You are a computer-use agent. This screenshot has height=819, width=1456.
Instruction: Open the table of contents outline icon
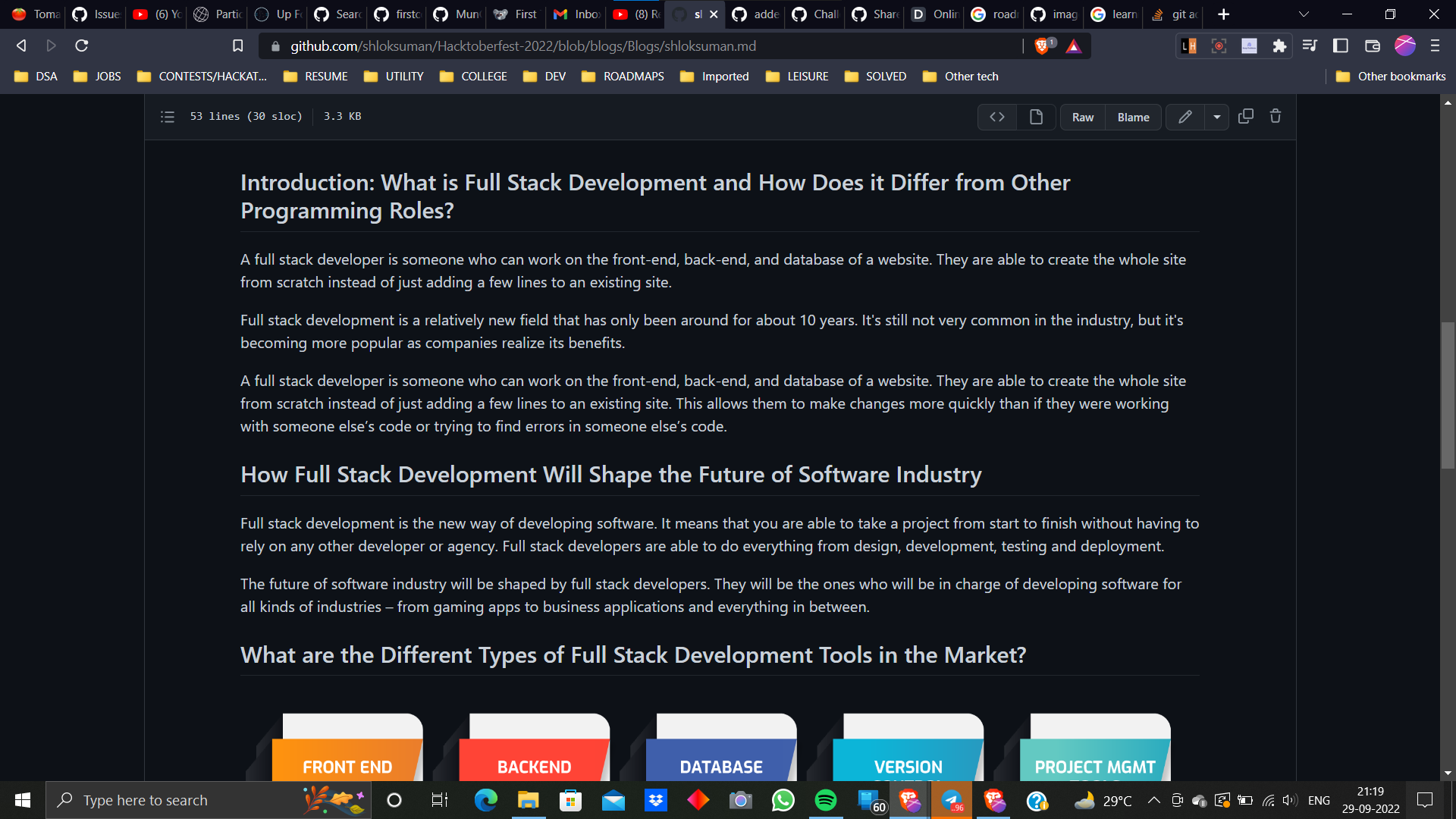click(168, 117)
